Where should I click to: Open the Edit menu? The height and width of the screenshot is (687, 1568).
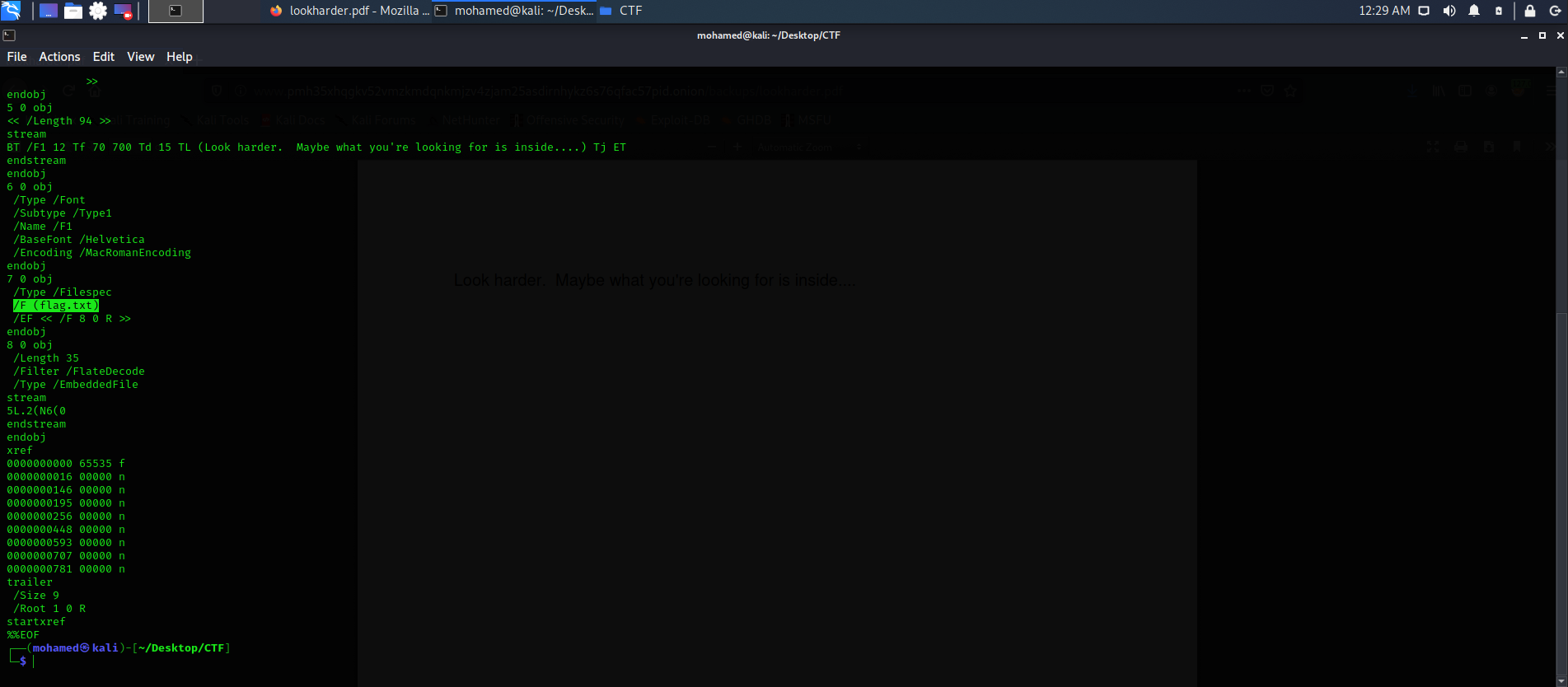[x=104, y=57]
